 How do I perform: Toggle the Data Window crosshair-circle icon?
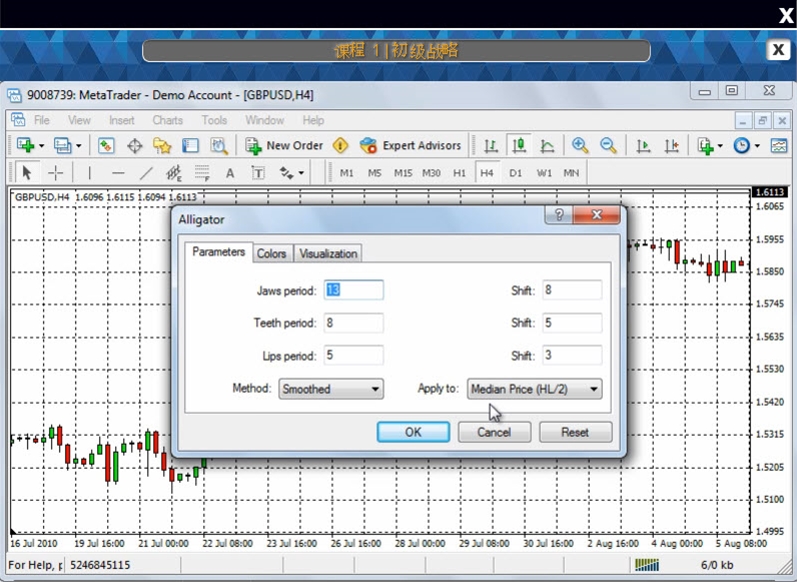point(135,146)
